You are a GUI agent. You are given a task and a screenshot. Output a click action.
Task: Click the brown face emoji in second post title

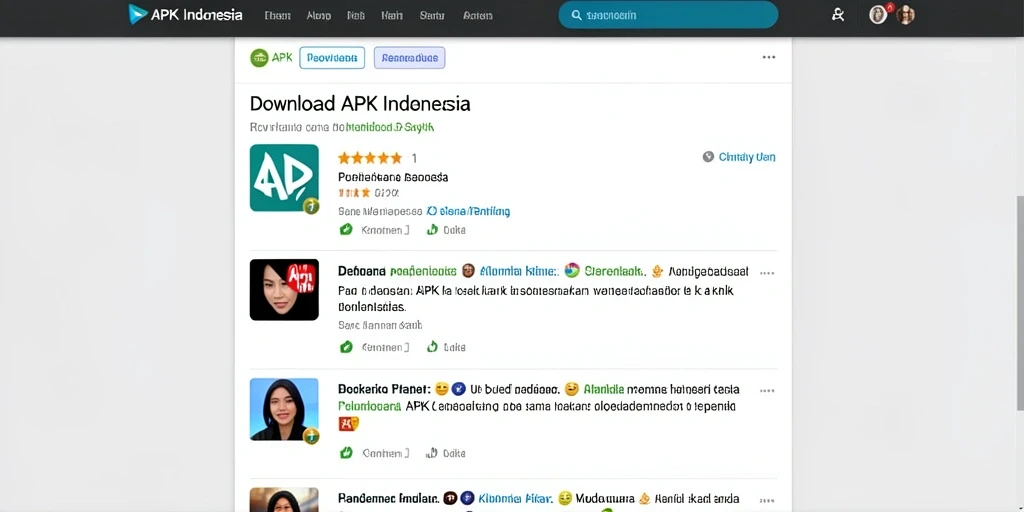pyautogui.click(x=468, y=270)
